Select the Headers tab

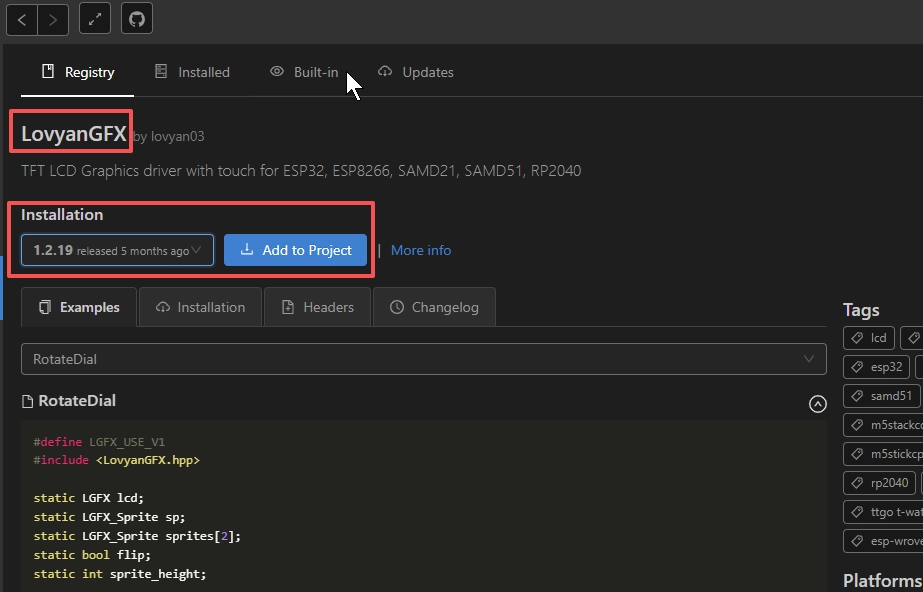click(317, 307)
